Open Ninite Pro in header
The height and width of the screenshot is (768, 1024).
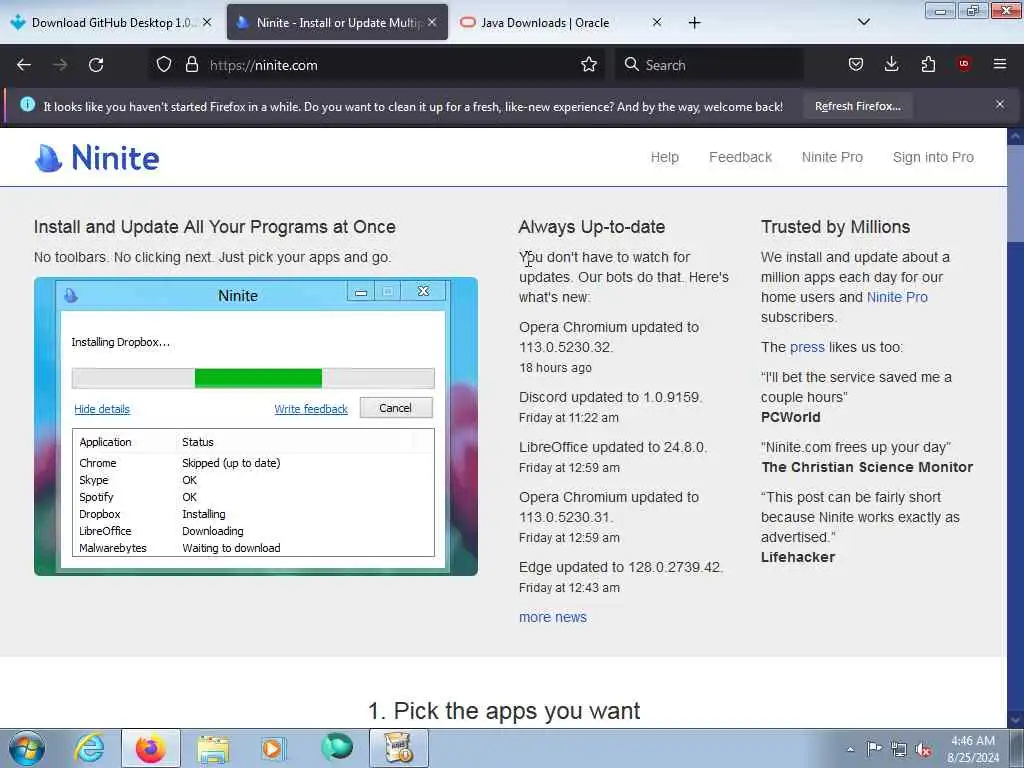pos(832,157)
